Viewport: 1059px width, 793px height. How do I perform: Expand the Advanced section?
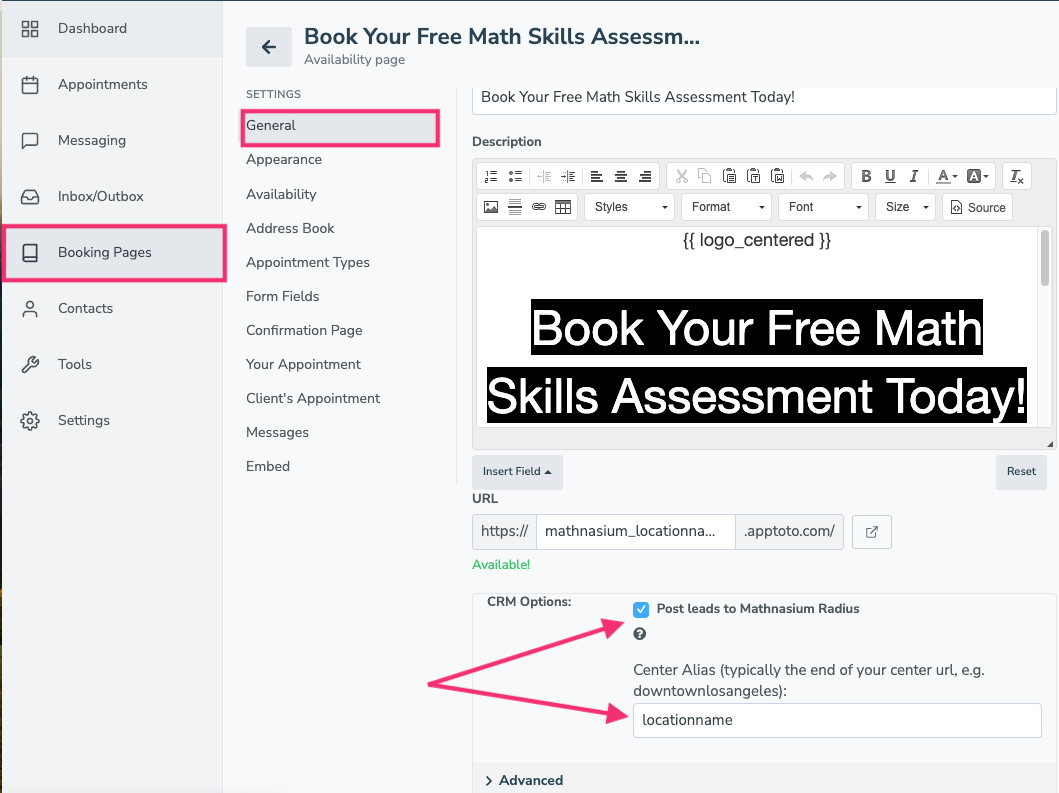pyautogui.click(x=524, y=780)
